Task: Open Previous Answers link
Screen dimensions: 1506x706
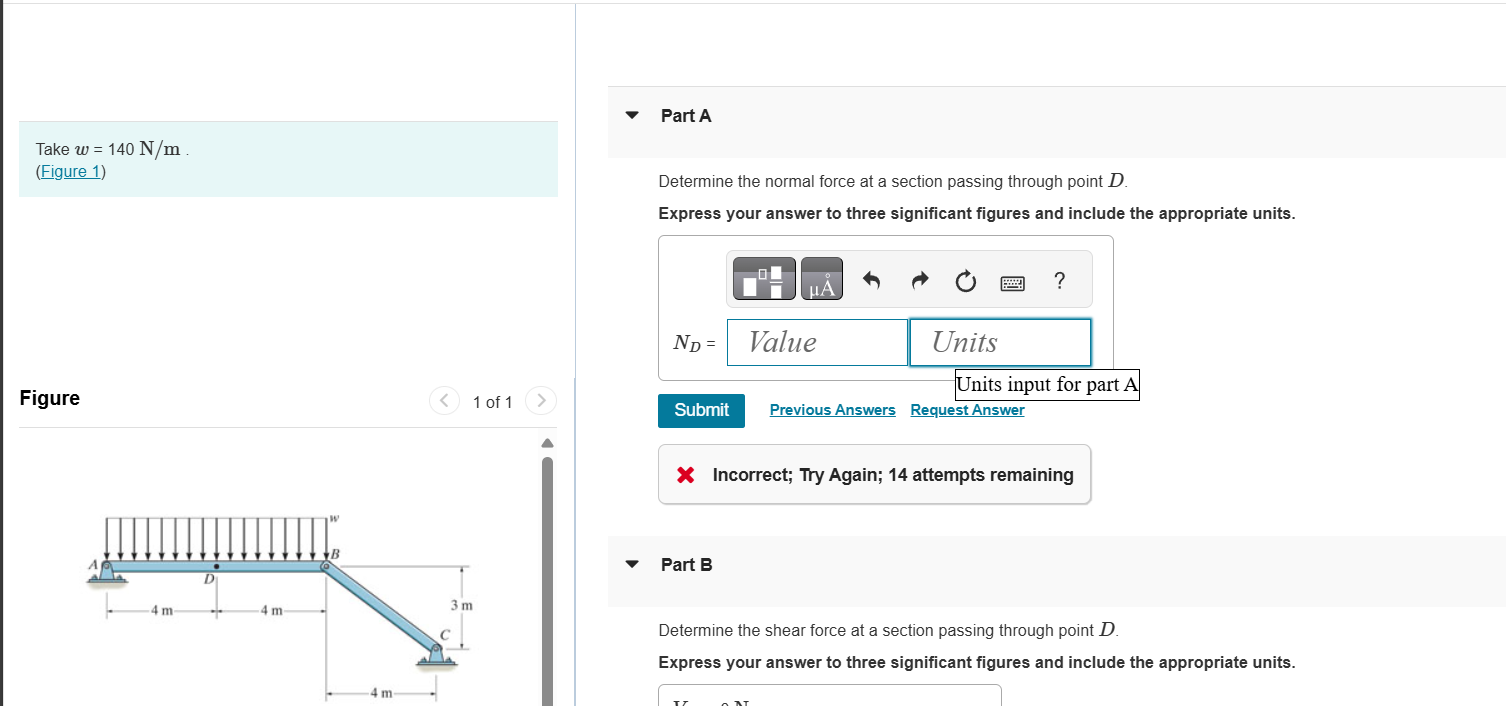Action: point(833,410)
